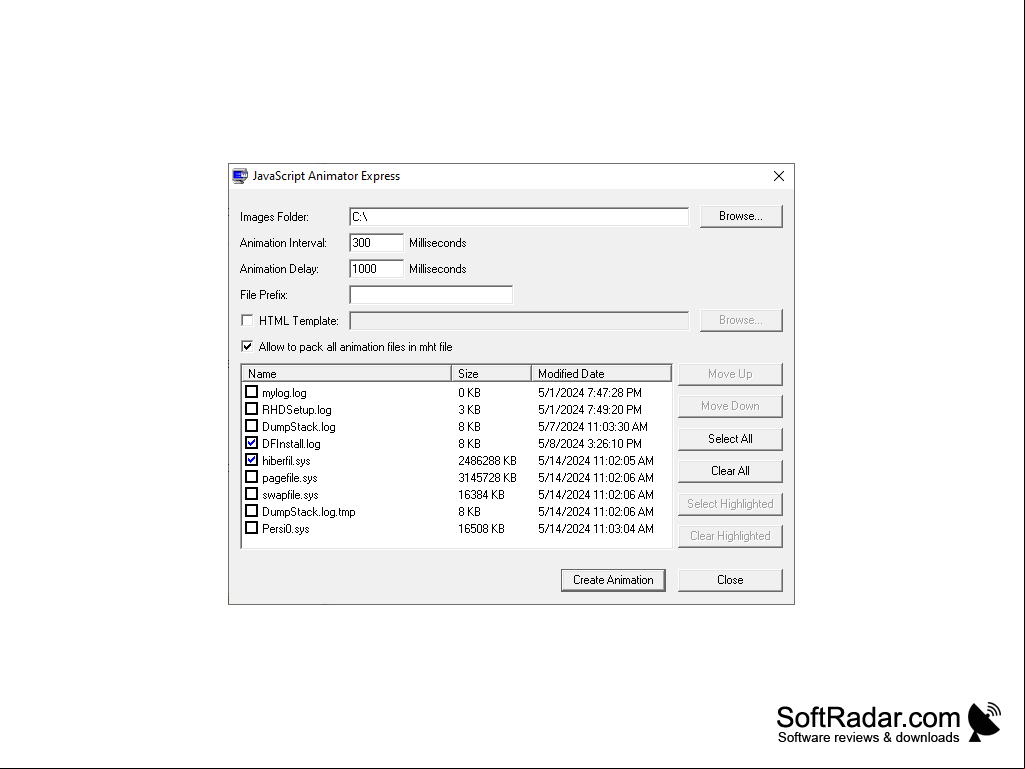Click the 5/7/2024 11:03:30 AM date
Image resolution: width=1025 pixels, height=769 pixels.
593,427
